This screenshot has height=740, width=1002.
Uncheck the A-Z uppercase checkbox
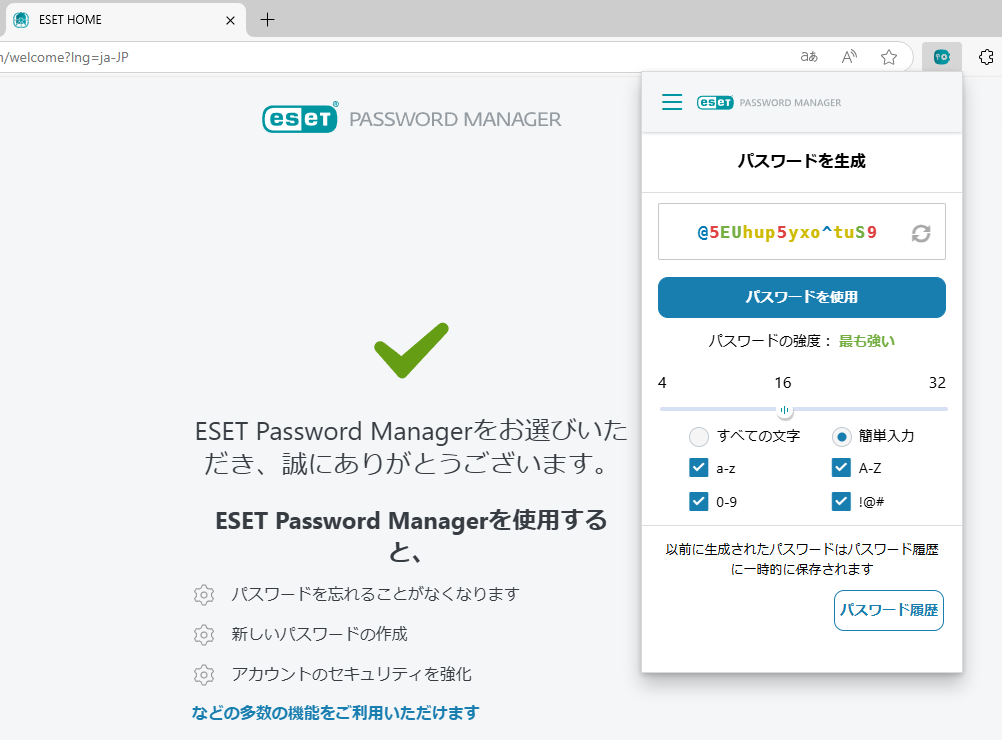click(x=841, y=468)
